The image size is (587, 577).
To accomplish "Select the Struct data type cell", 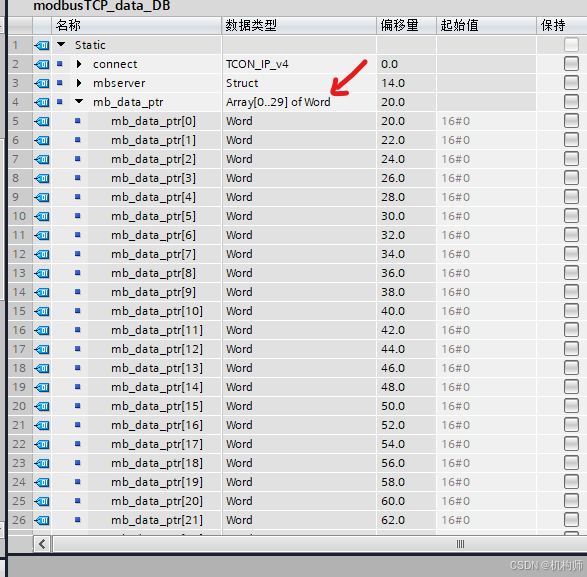I will (x=299, y=83).
